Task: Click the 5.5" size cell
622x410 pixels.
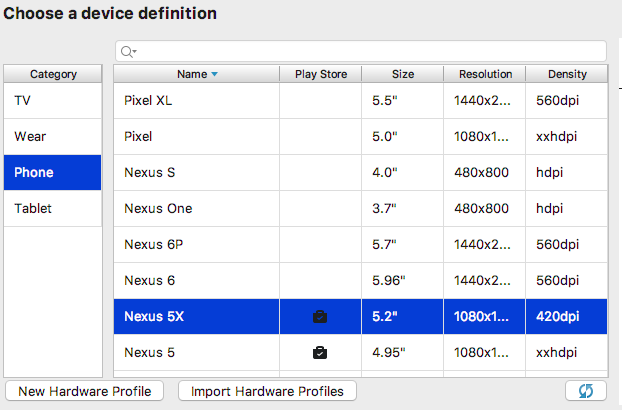Action: [403, 100]
